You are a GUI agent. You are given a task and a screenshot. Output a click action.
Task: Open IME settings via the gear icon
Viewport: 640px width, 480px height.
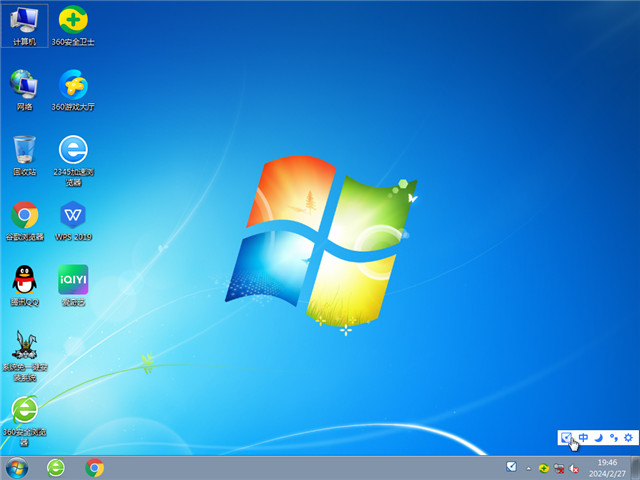pos(628,437)
